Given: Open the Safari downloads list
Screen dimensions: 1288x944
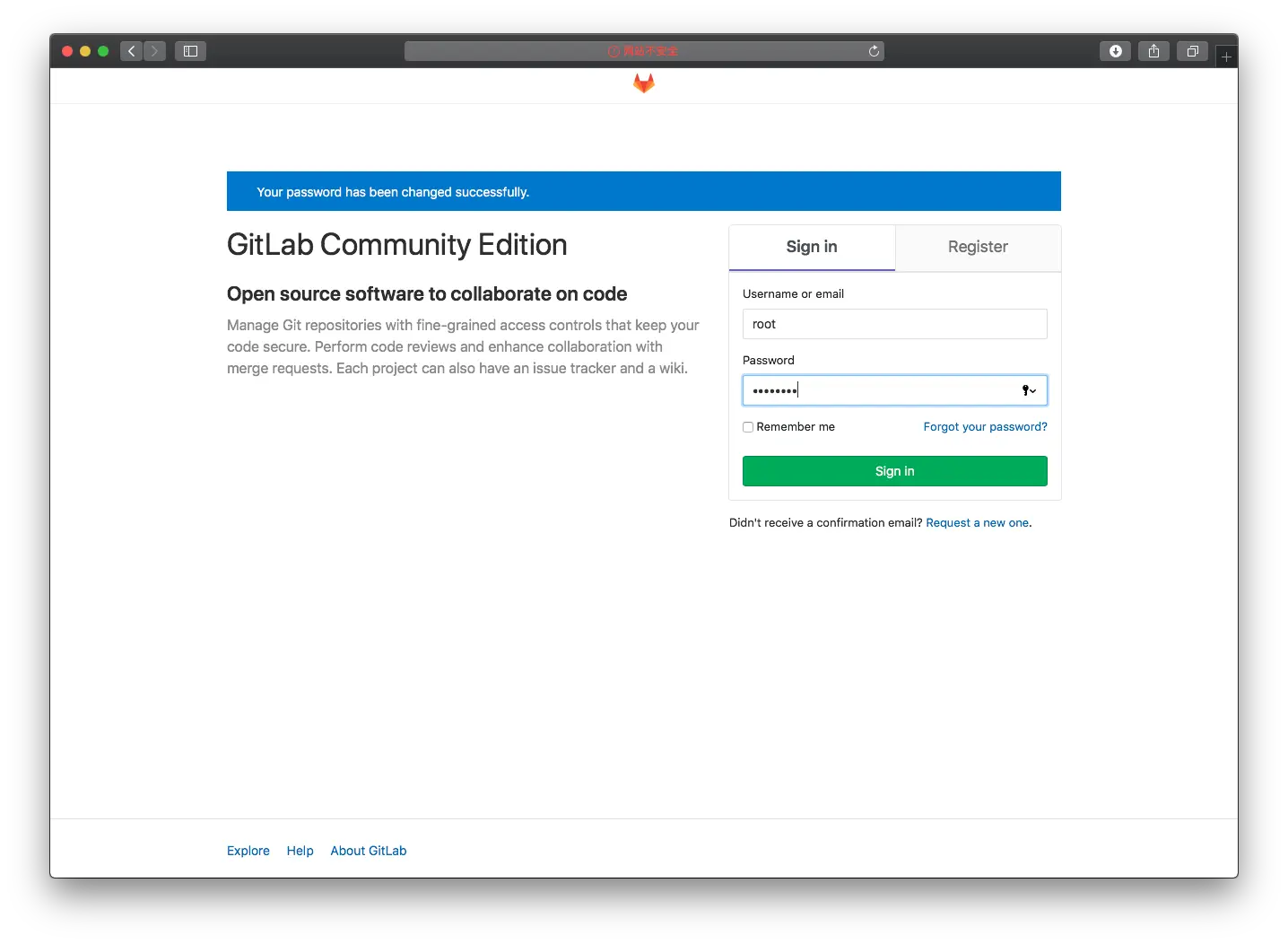Looking at the screenshot, I should tap(1116, 51).
